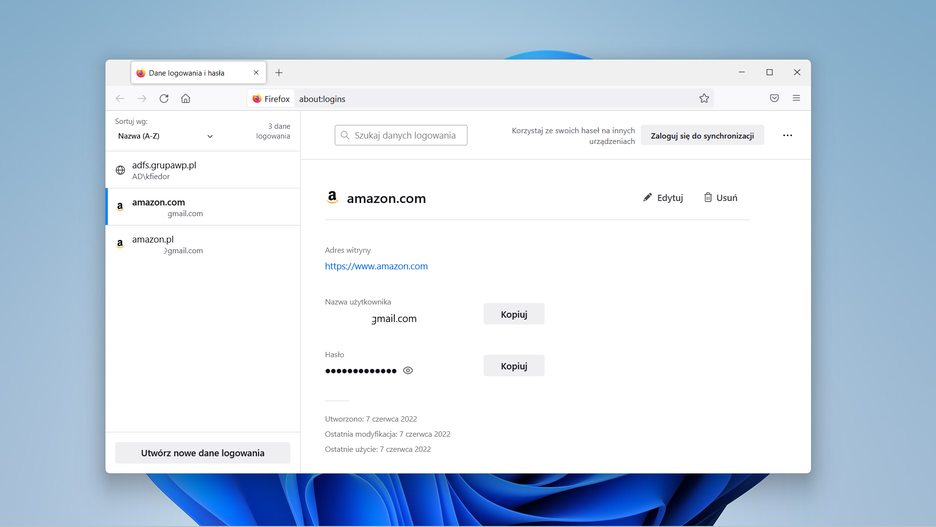
Task: Reload the page with refresh icon
Action: click(164, 98)
